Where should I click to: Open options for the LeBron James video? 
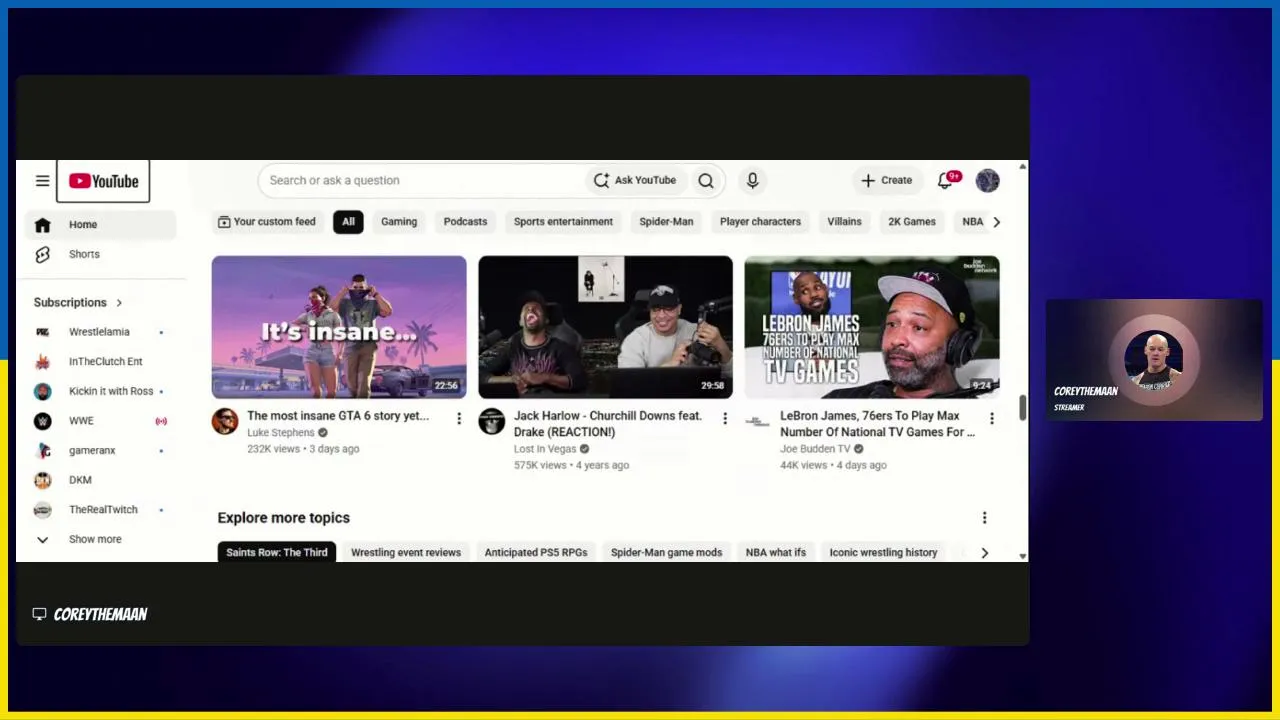pyautogui.click(x=991, y=418)
